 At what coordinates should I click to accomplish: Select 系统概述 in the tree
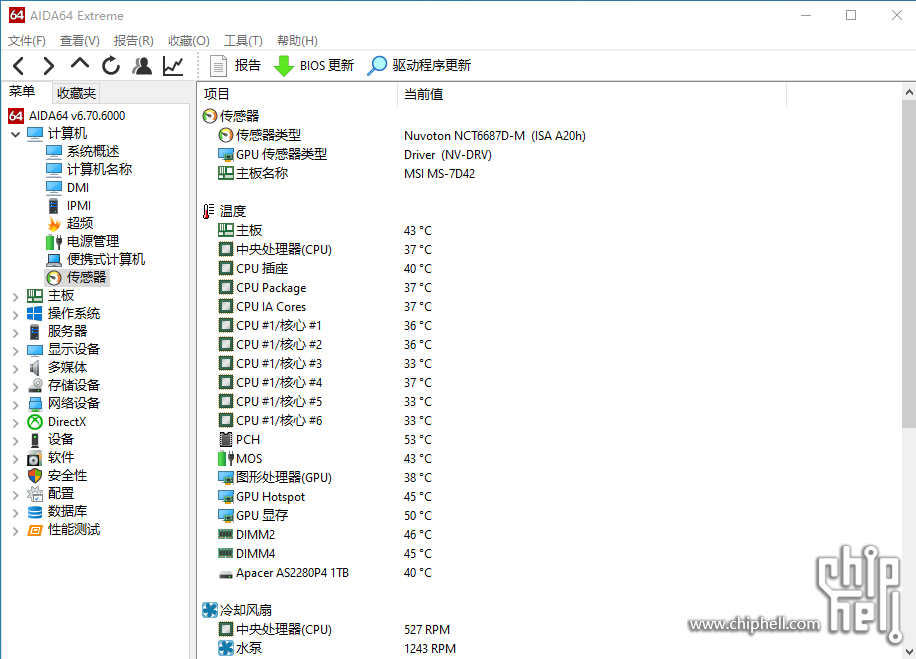[x=82, y=151]
